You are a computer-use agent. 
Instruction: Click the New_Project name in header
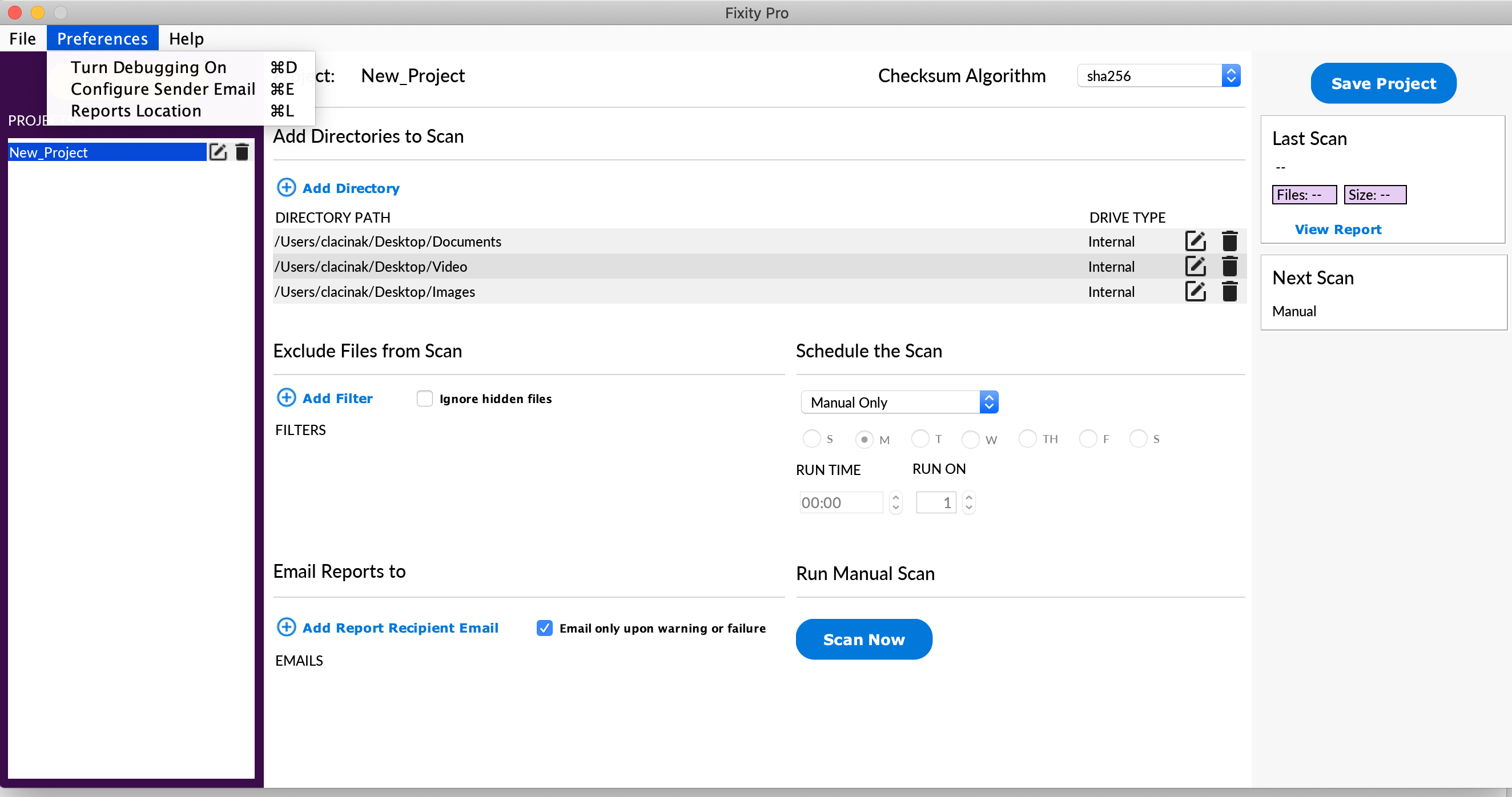(x=413, y=76)
